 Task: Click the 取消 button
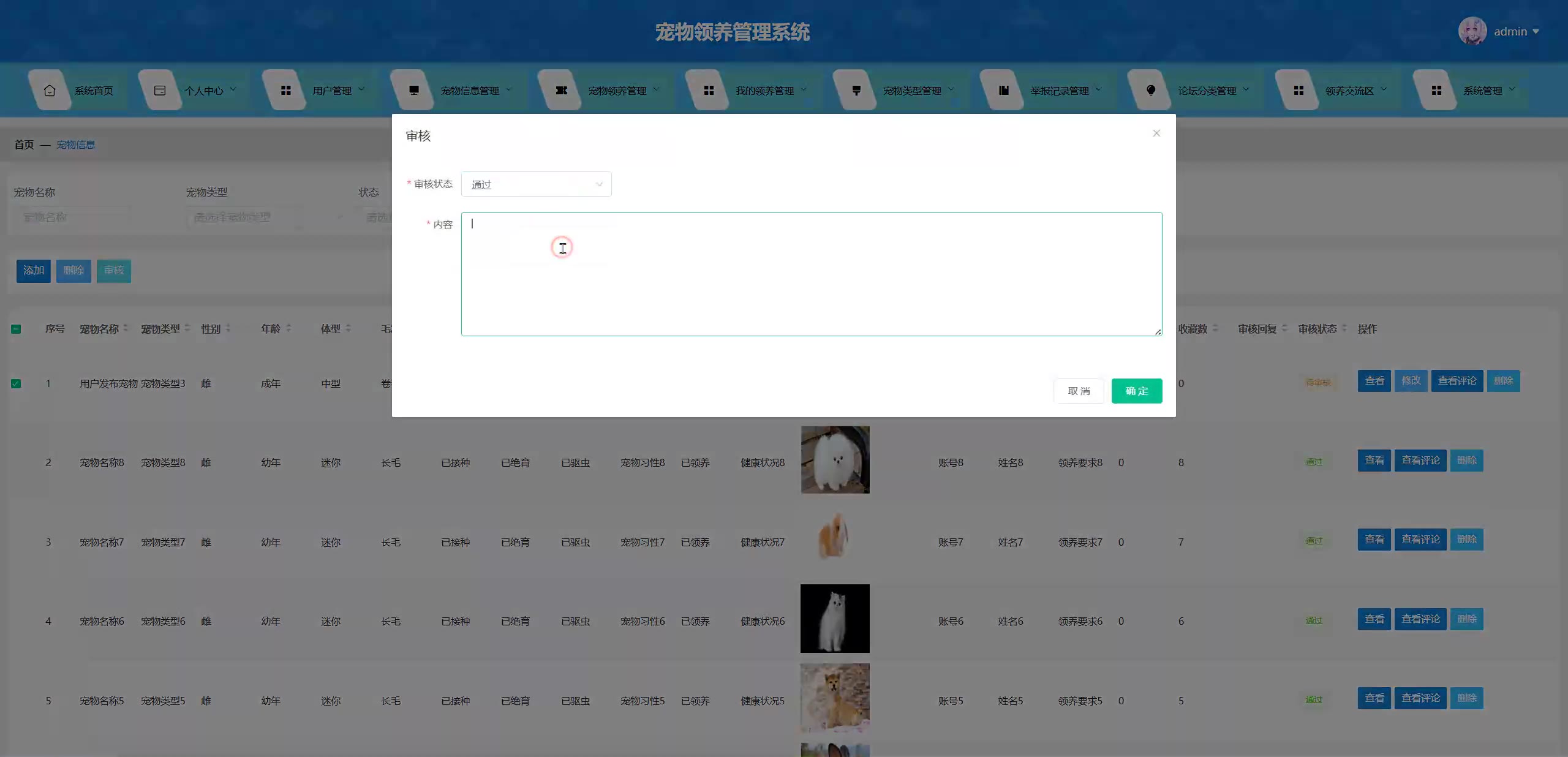(x=1079, y=391)
